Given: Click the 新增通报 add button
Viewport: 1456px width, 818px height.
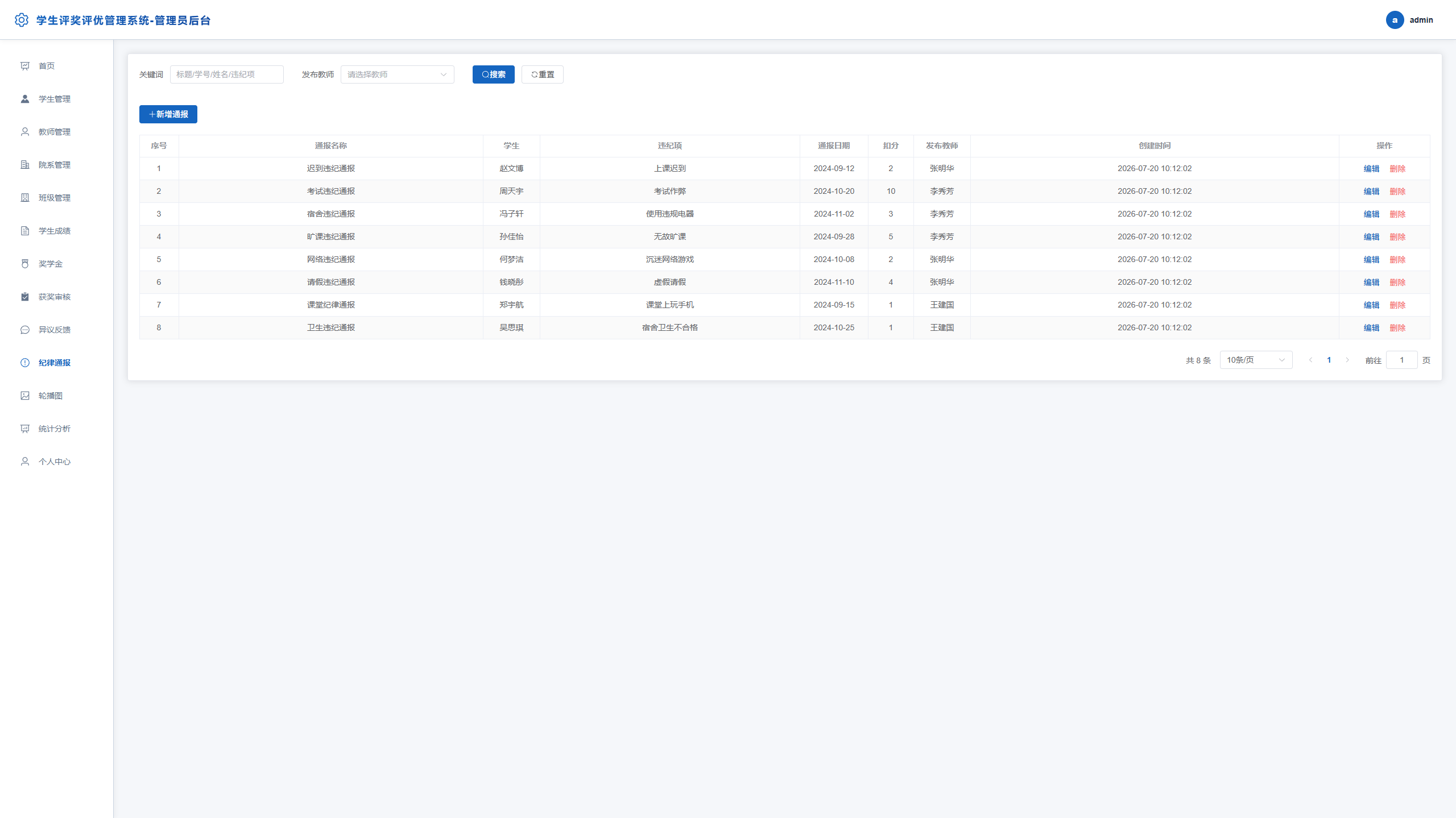Looking at the screenshot, I should [x=168, y=114].
